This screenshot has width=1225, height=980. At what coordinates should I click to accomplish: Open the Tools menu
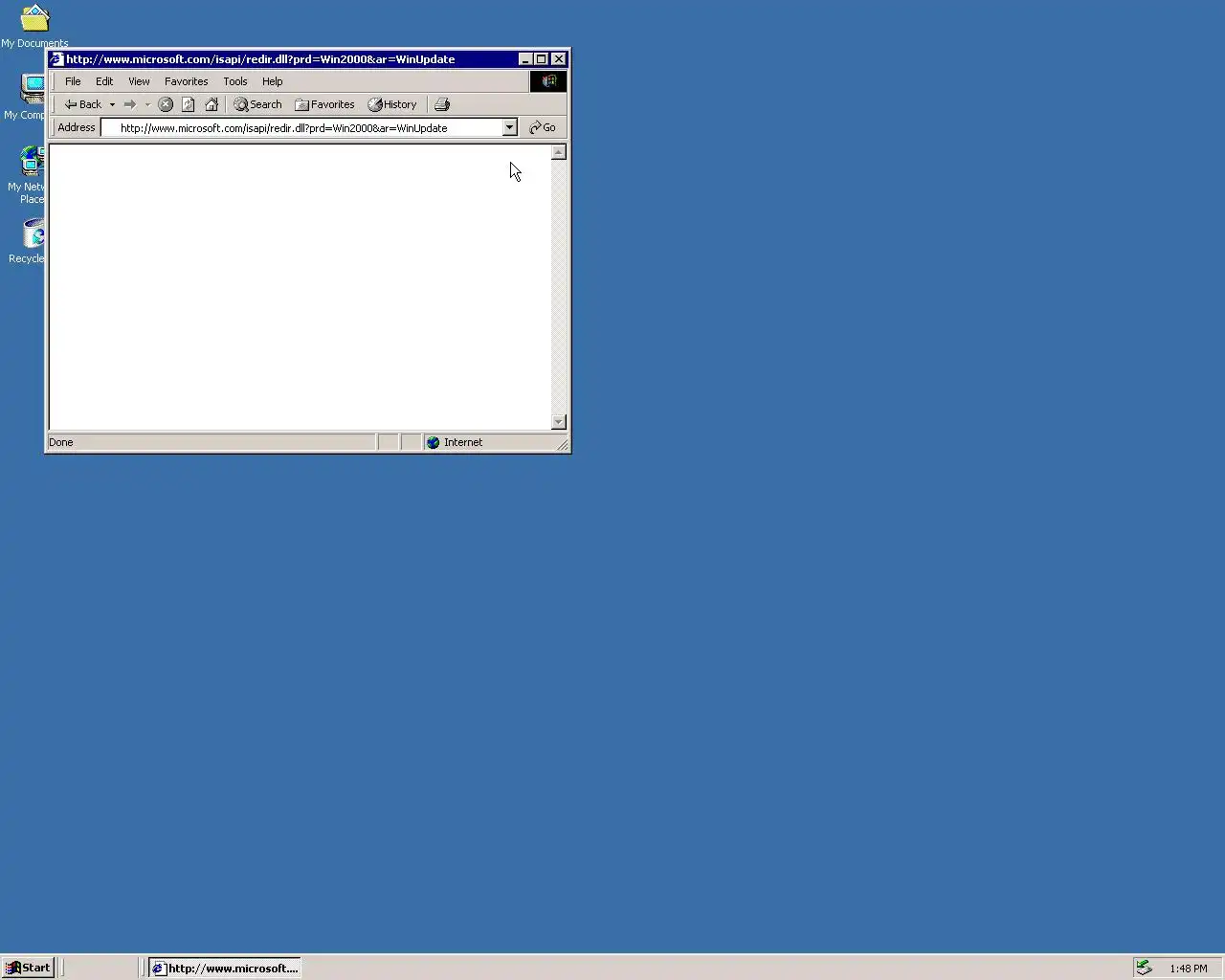click(x=235, y=81)
